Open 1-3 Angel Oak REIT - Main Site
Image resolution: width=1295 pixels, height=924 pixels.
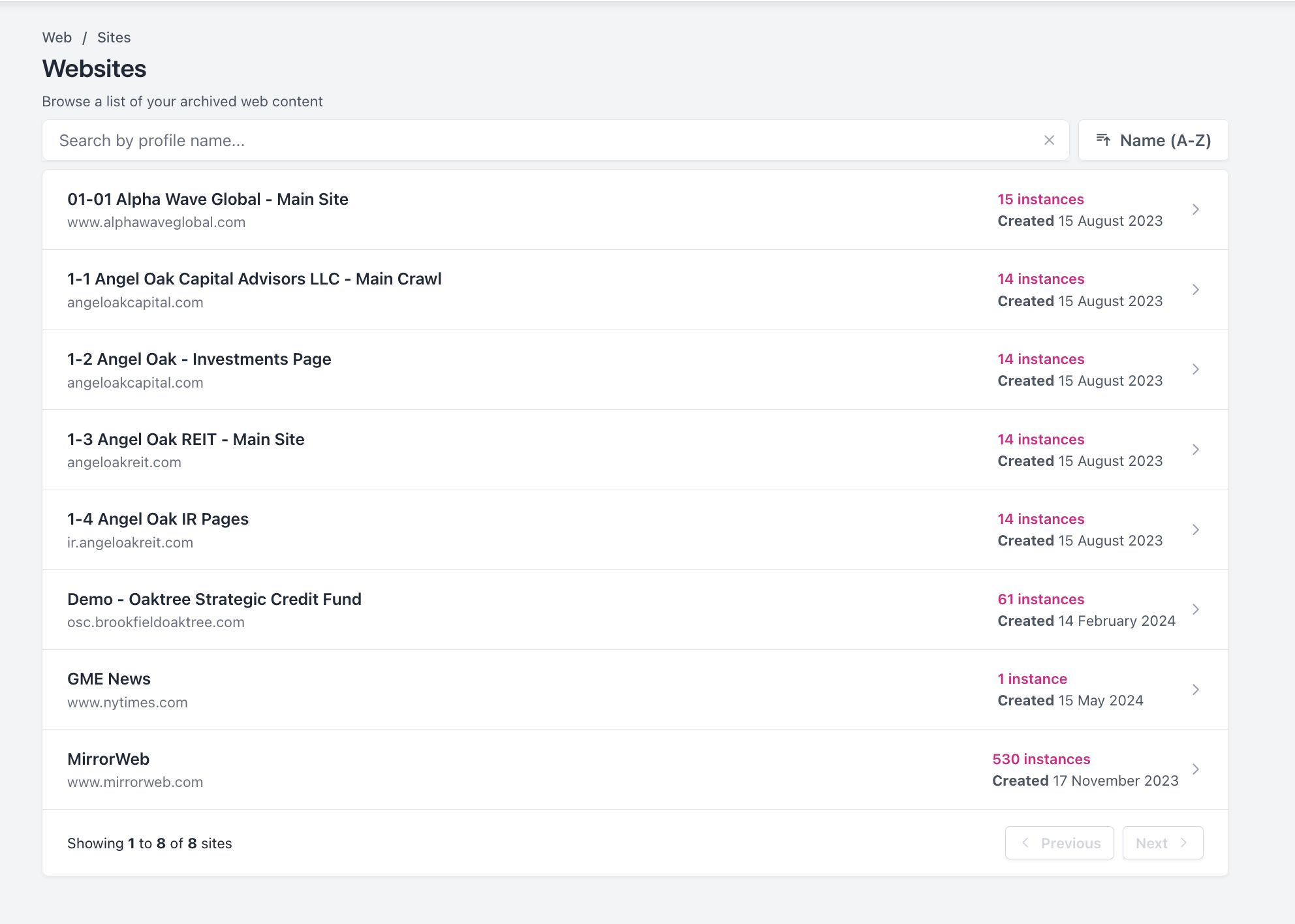186,439
